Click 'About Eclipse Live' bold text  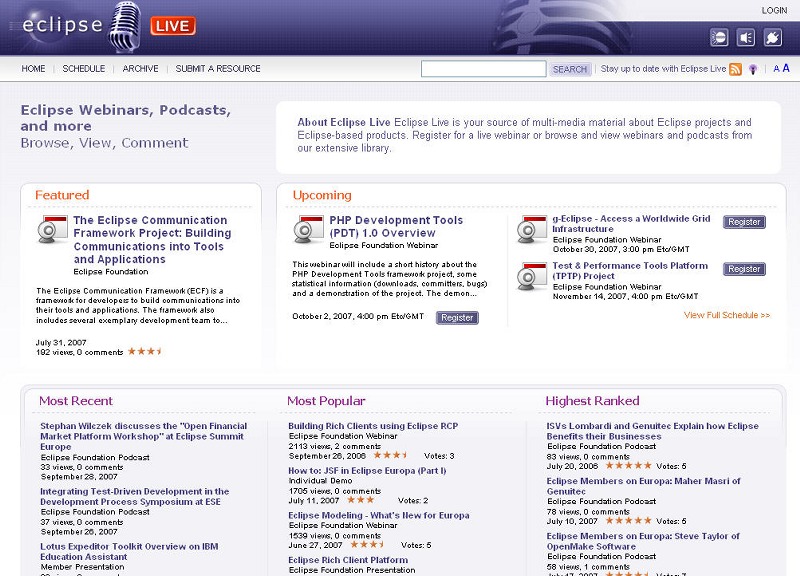(x=344, y=122)
